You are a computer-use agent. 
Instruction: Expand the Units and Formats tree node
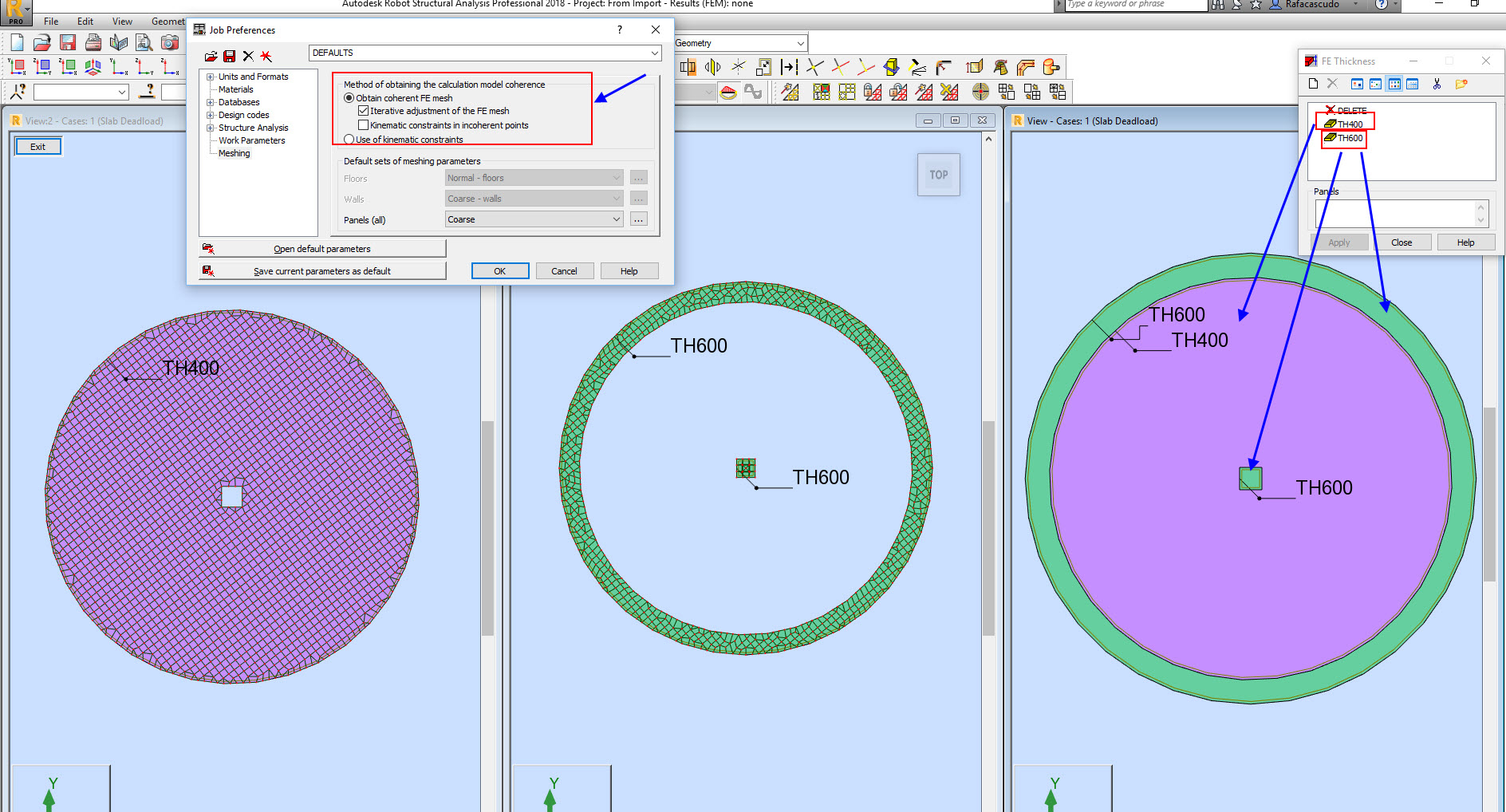(x=208, y=77)
